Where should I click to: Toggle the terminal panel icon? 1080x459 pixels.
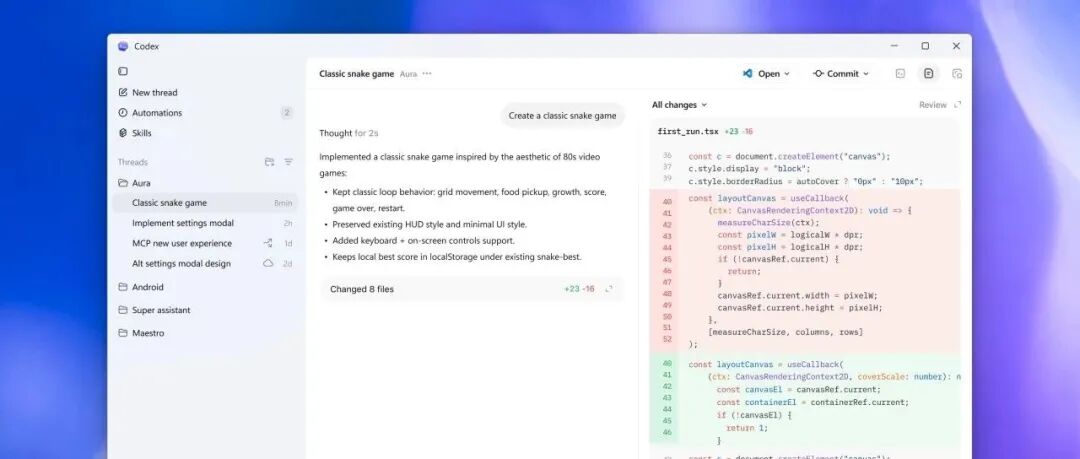coord(900,74)
